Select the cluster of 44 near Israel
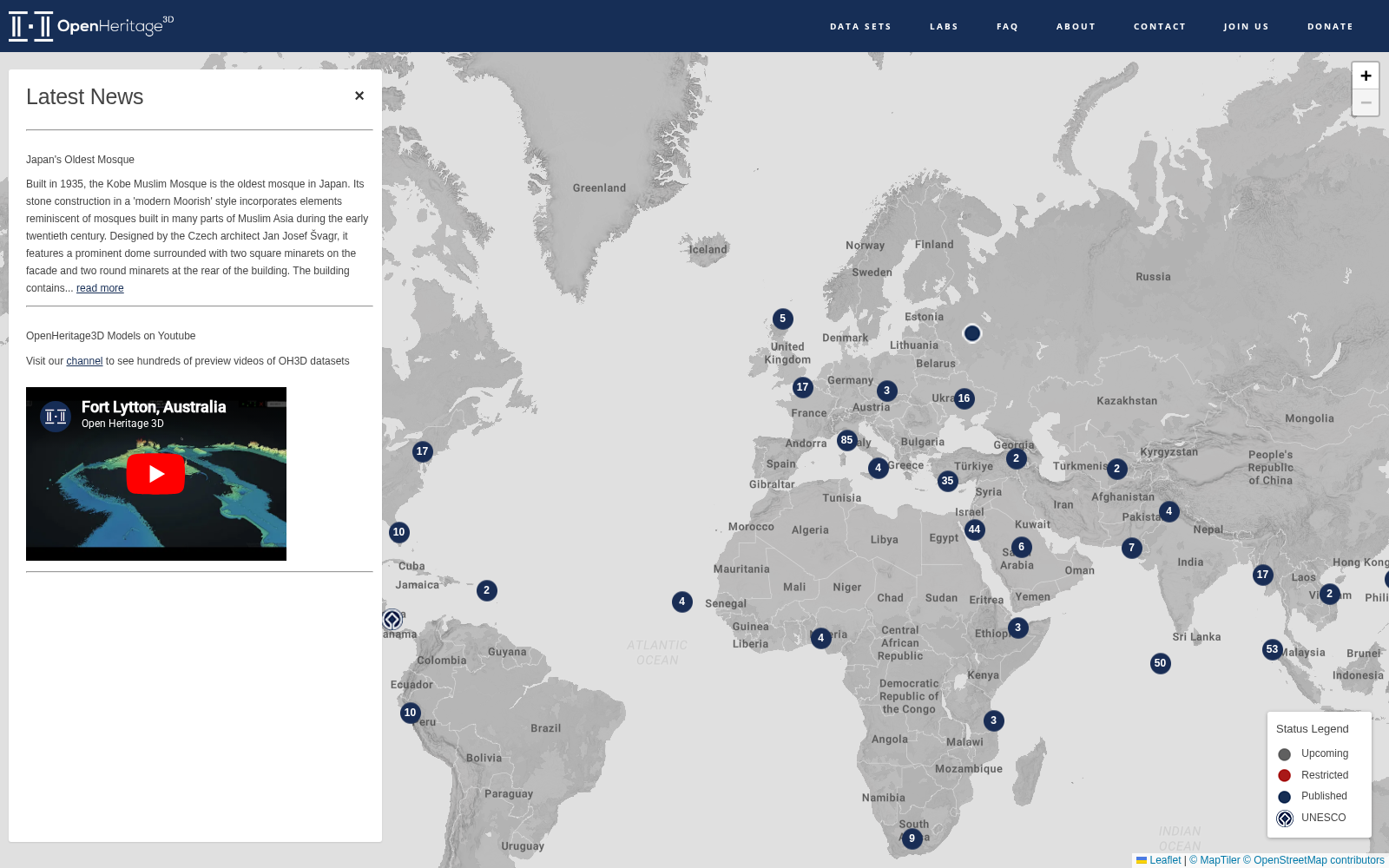The width and height of the screenshot is (1389, 868). point(974,529)
